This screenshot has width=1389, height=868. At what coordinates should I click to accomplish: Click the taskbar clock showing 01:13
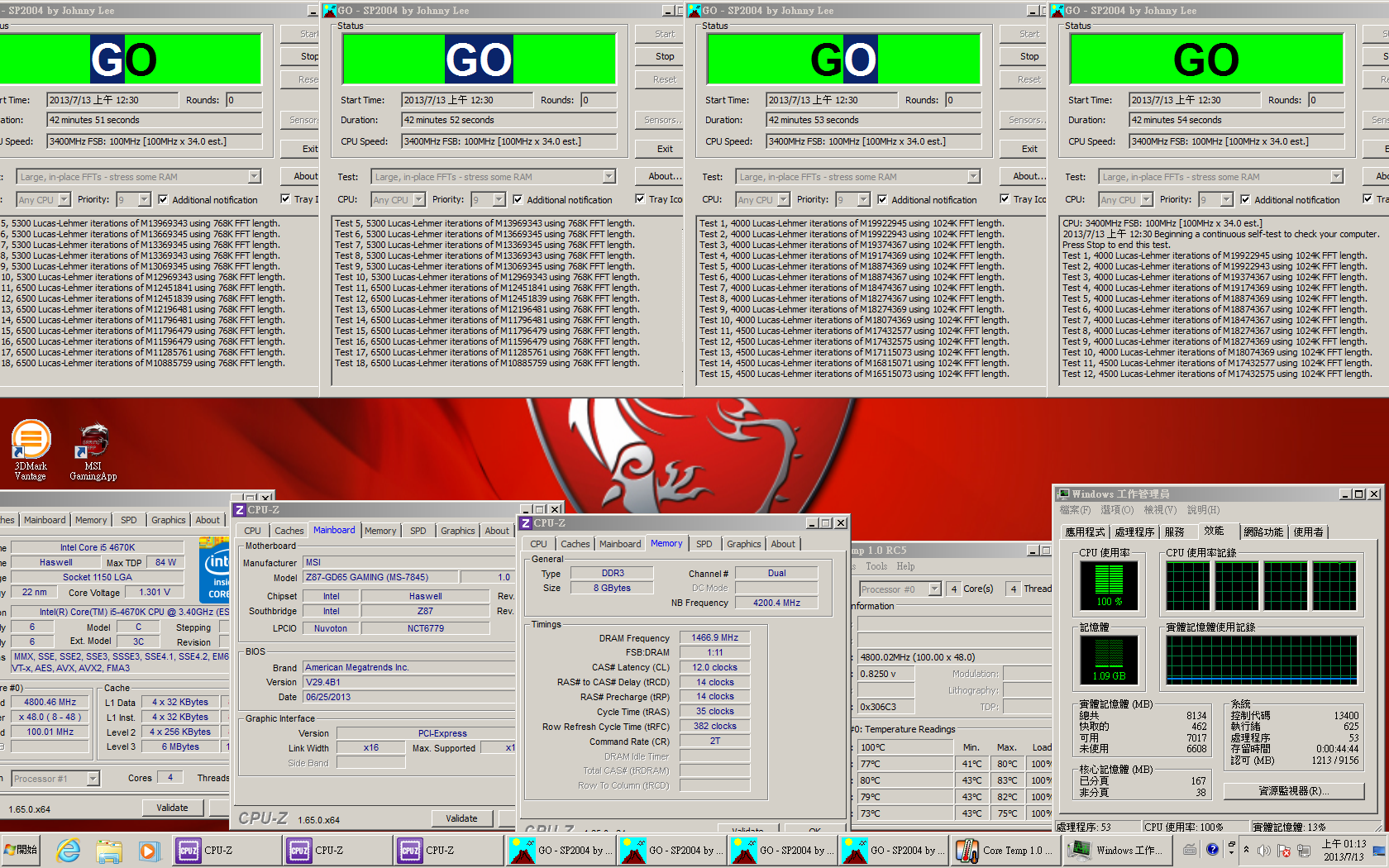pos(1344,850)
